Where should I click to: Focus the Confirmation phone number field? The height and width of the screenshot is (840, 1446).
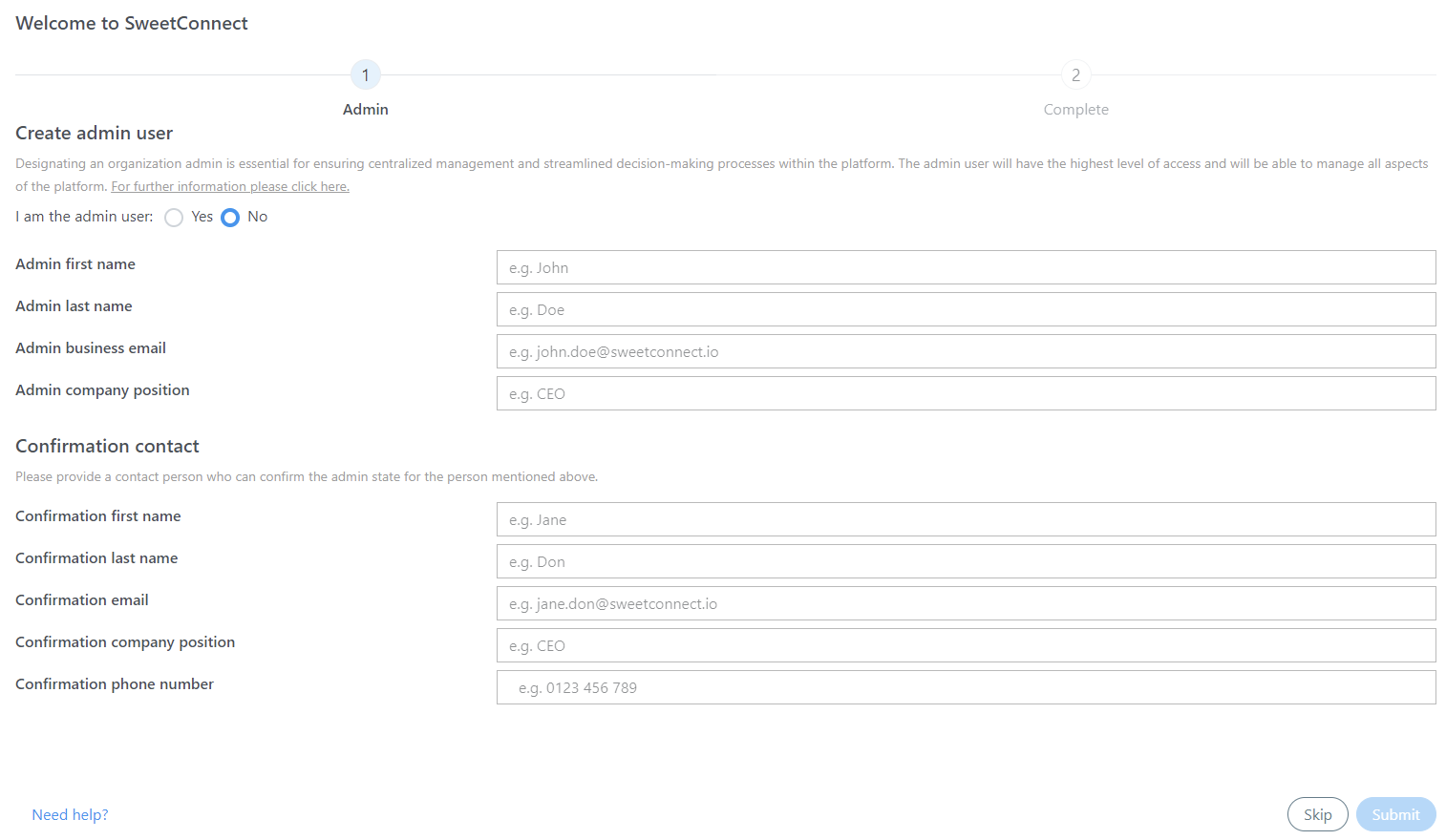[x=966, y=687]
